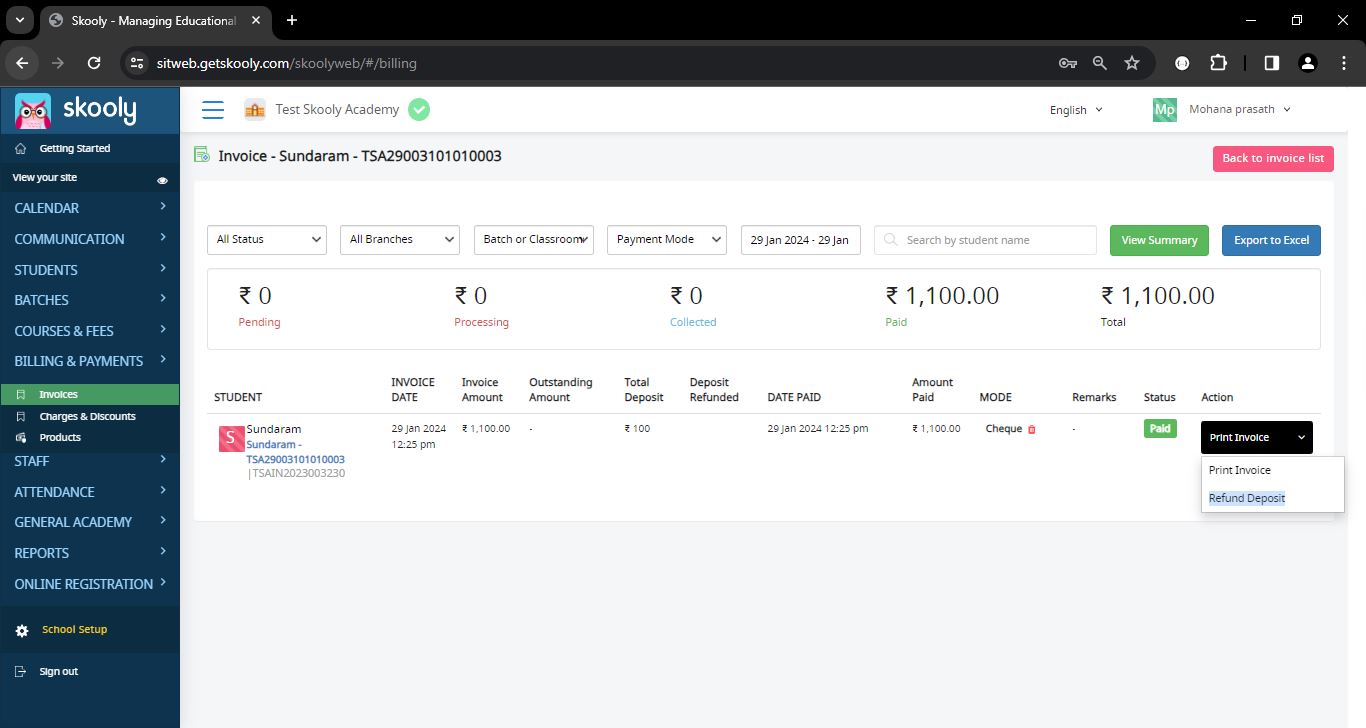Click the View Summary button

tap(1159, 240)
